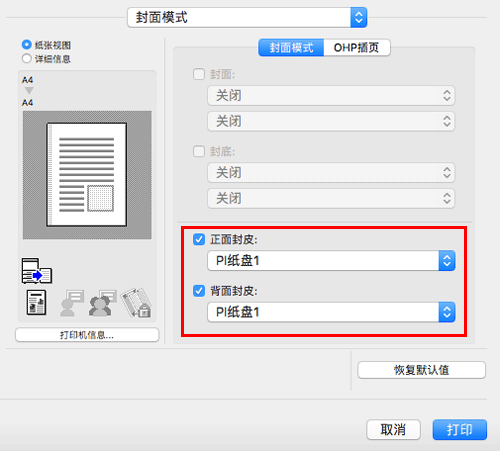Viewport: 500px width, 451px height.
Task: Open first 关闭 dropdown under 封底
Action: point(331,173)
